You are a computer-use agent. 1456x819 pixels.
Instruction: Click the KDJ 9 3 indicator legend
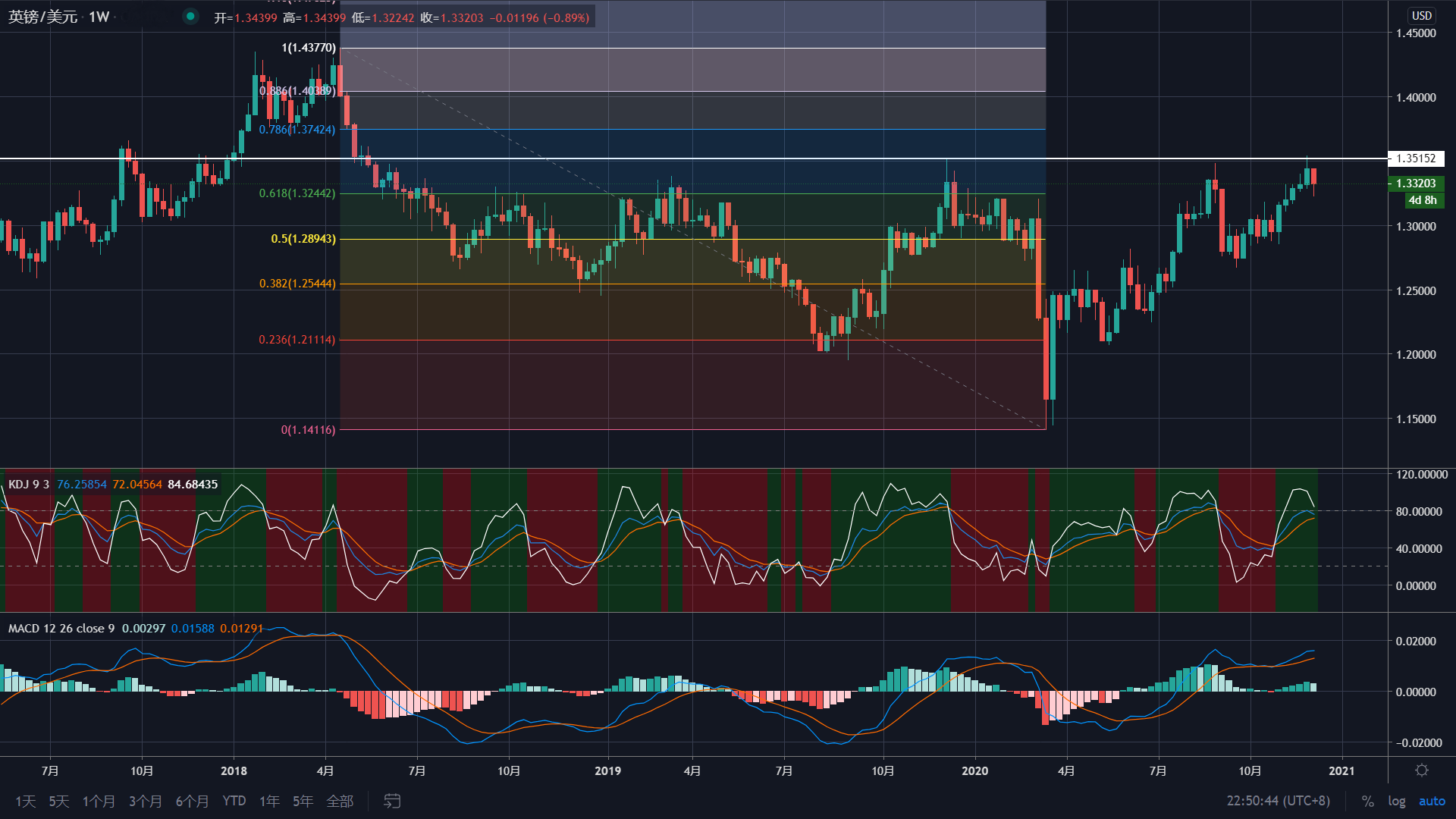(29, 484)
